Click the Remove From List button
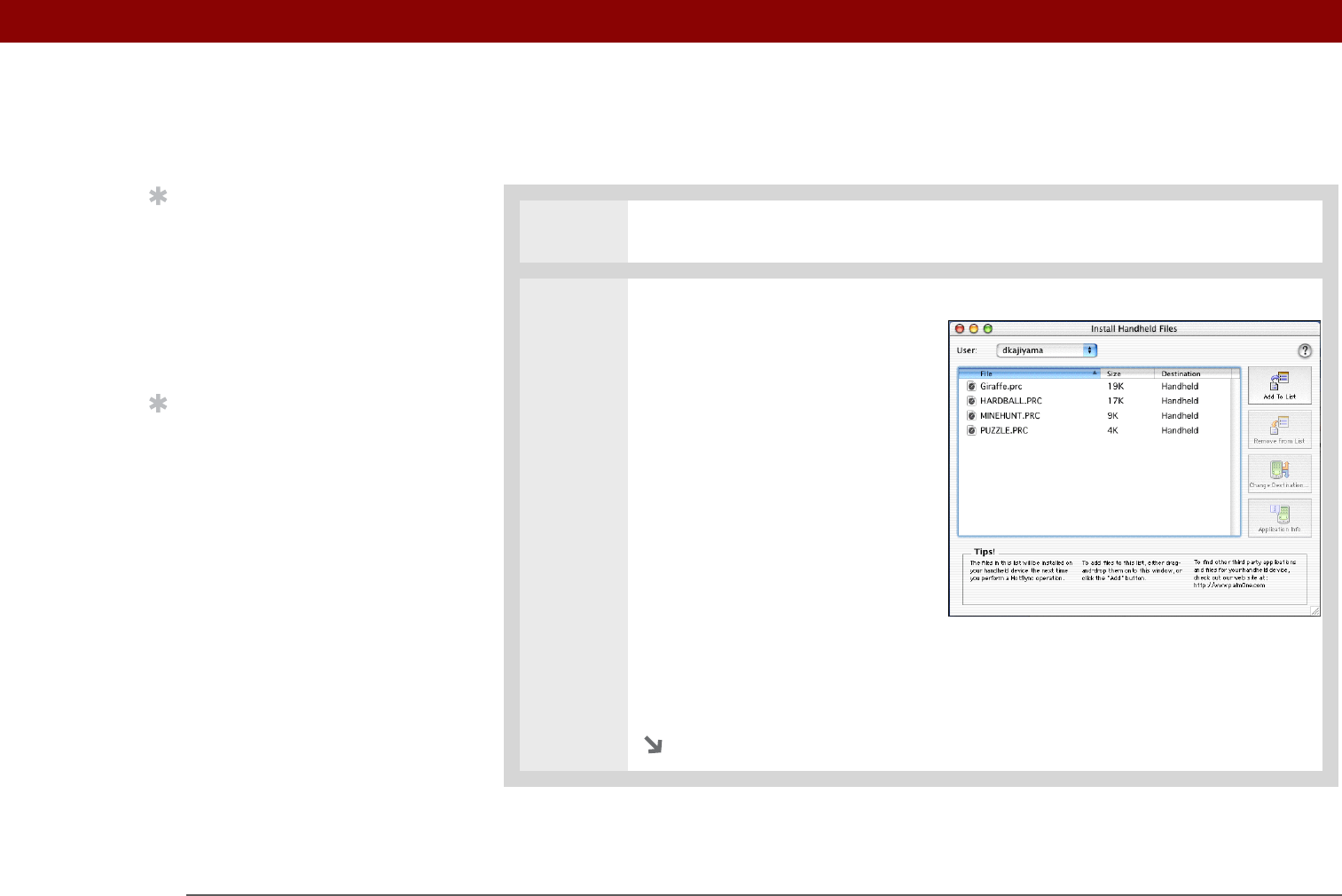Screen dimensions: 1342x896 pyautogui.click(x=1279, y=429)
